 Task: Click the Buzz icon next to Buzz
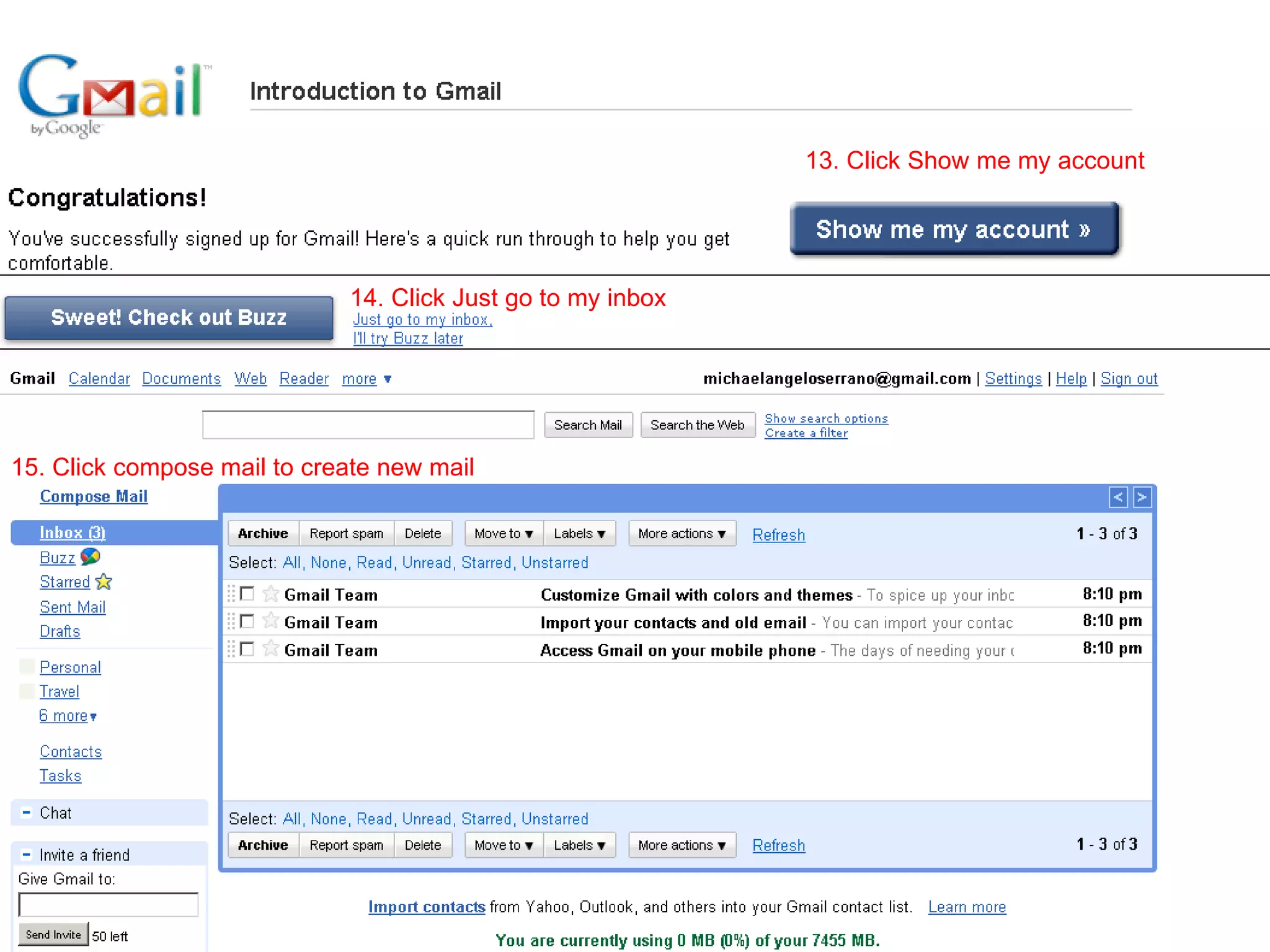coord(91,557)
